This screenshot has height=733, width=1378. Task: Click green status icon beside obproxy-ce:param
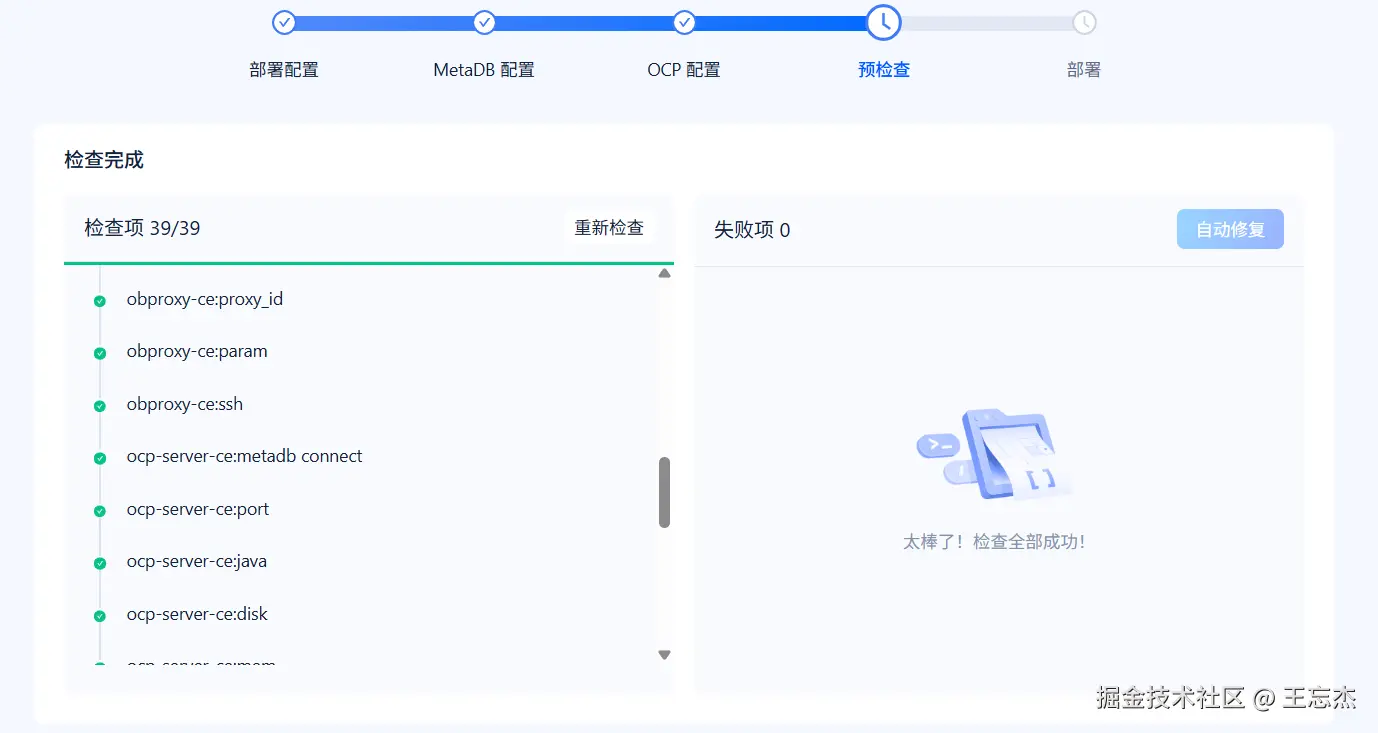100,353
